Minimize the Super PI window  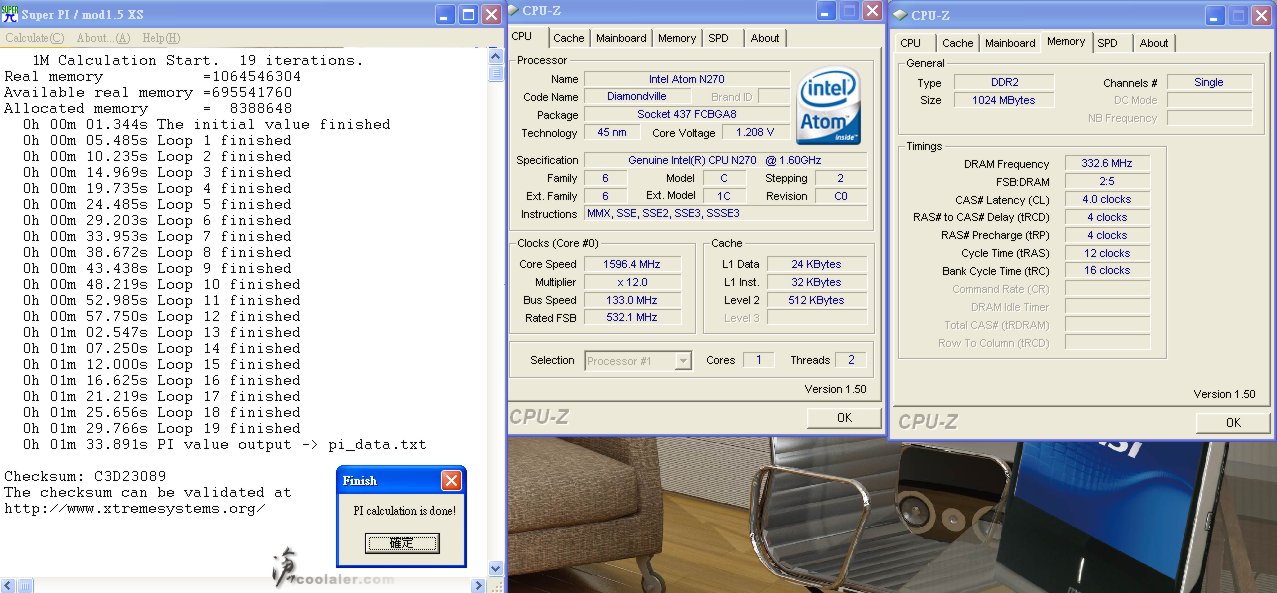pos(446,14)
